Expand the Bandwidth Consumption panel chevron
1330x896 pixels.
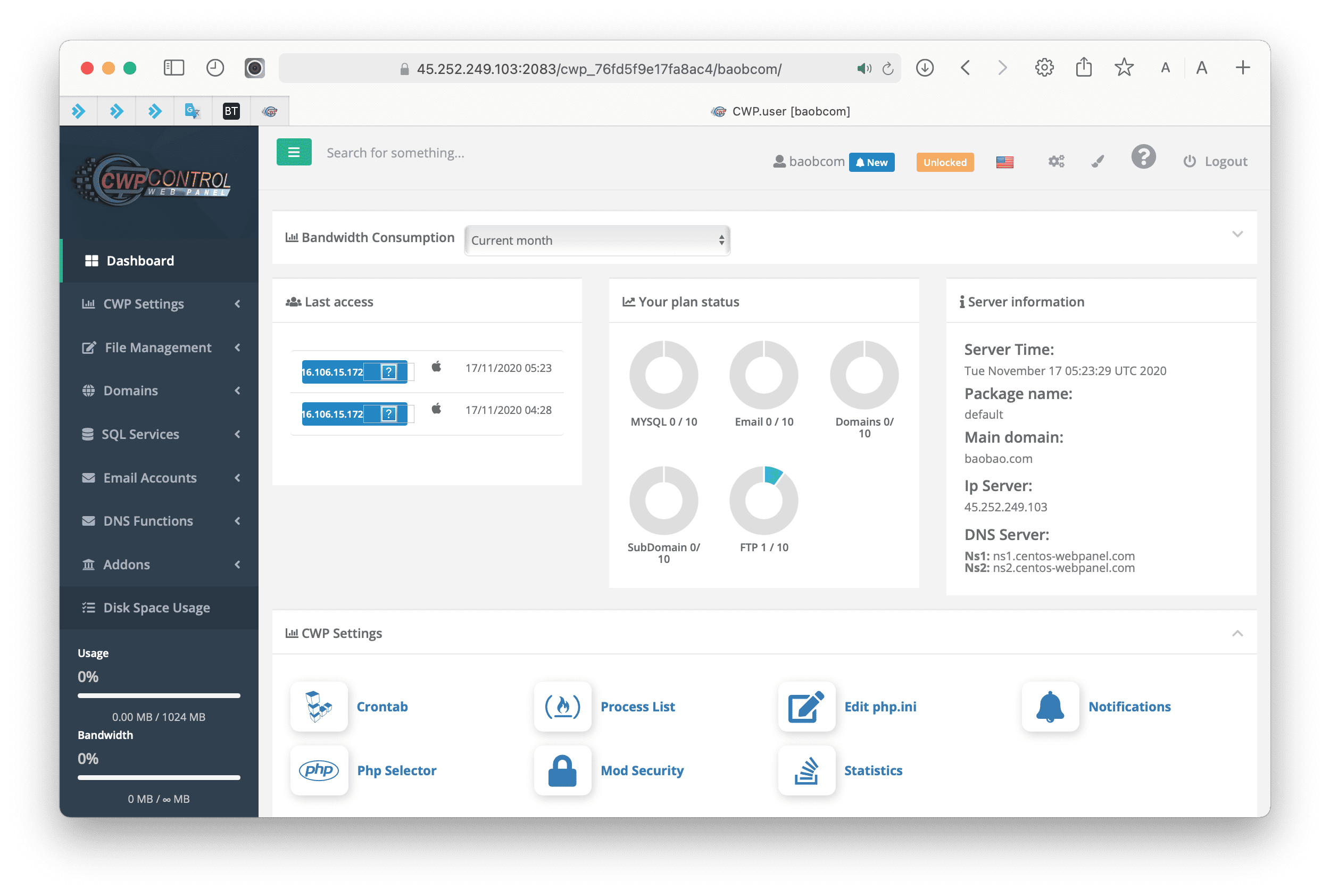click(1238, 234)
